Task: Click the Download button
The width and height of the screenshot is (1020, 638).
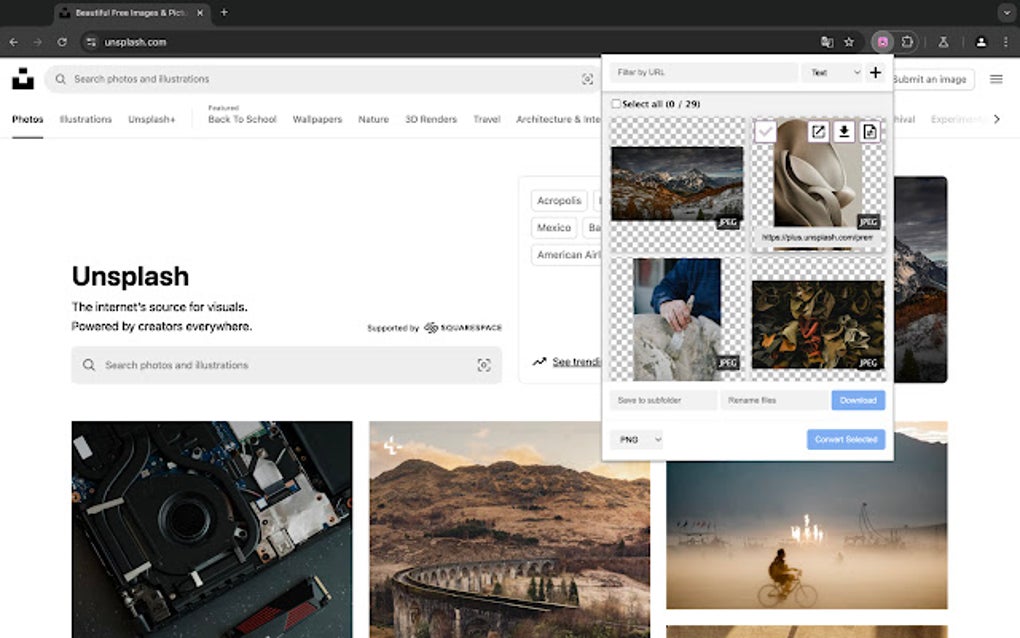Action: click(857, 400)
